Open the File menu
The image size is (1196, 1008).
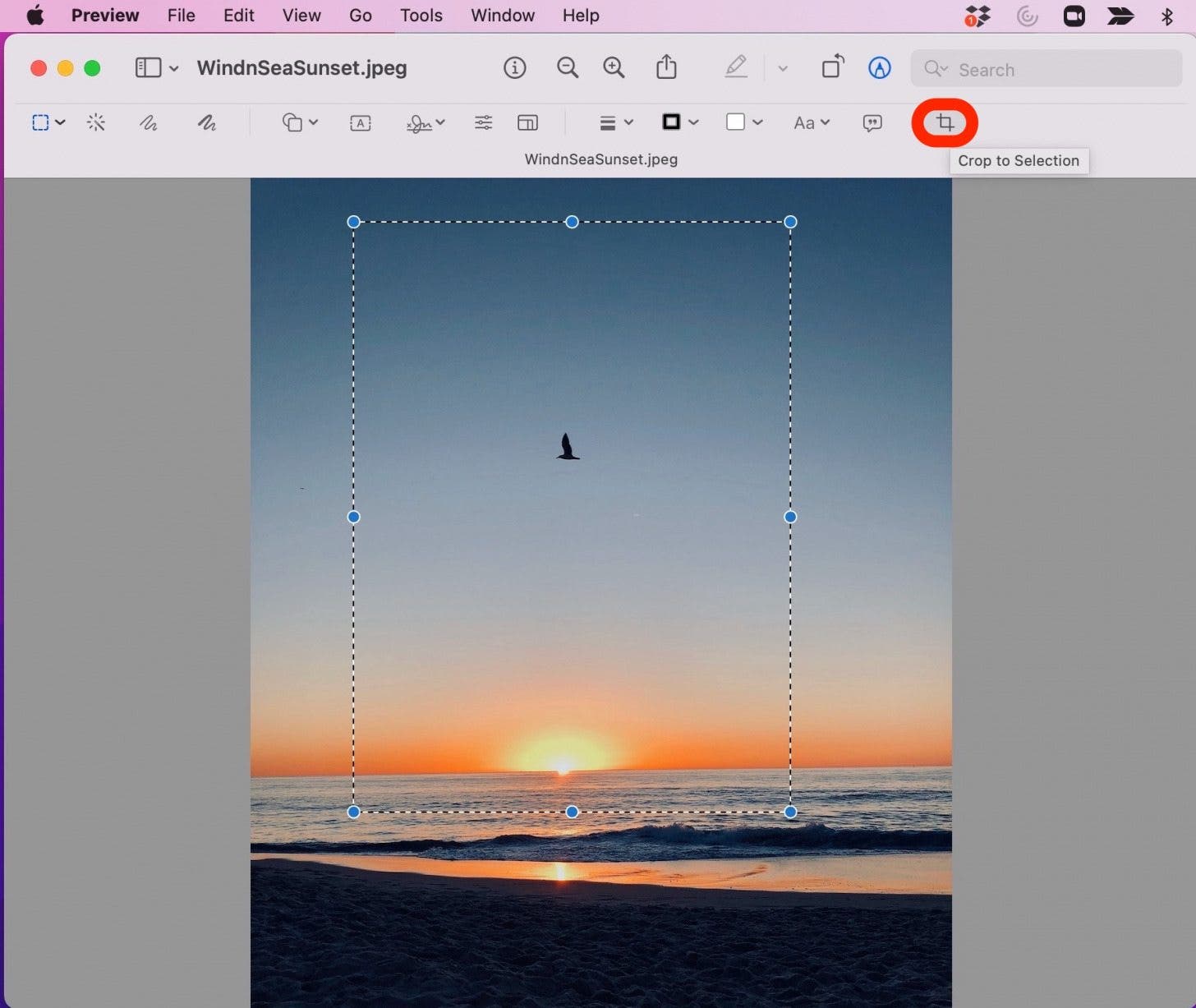pyautogui.click(x=181, y=16)
